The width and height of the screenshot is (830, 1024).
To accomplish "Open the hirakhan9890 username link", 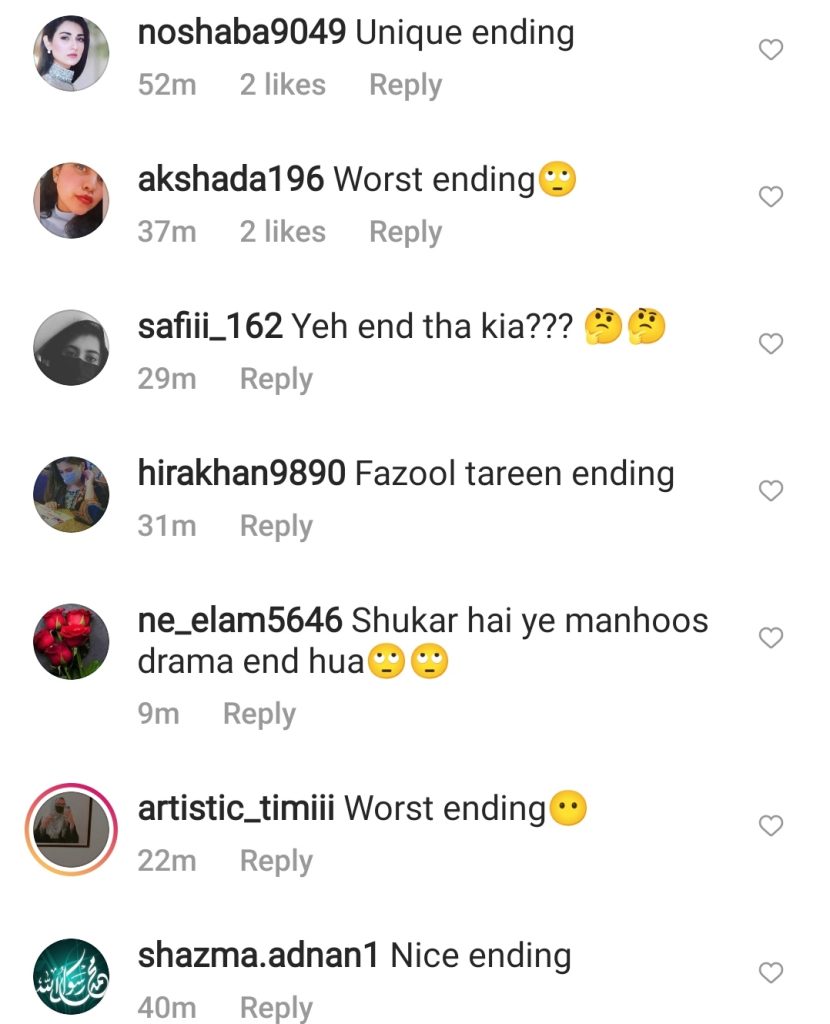I will (242, 473).
